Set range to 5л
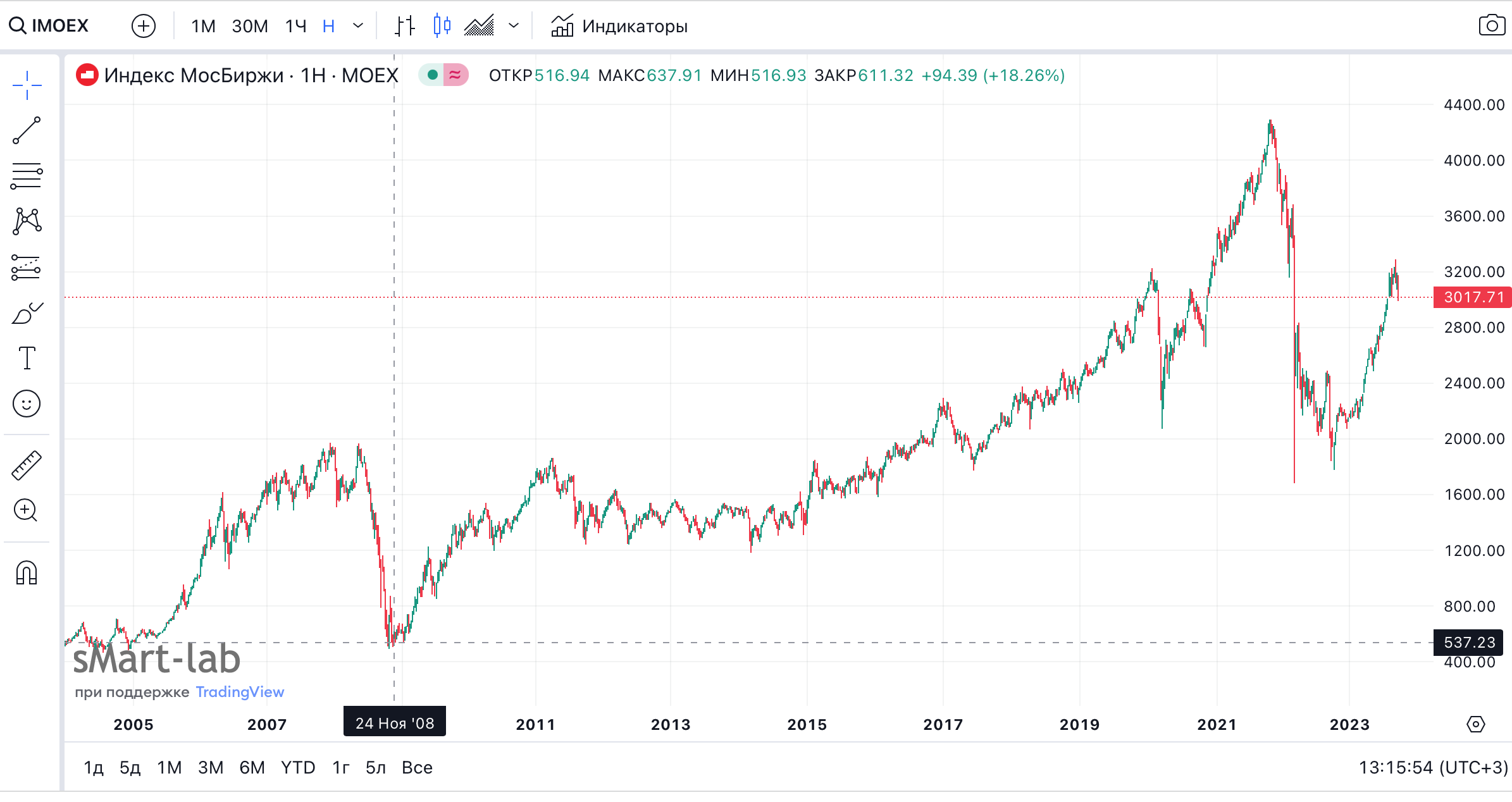 pos(376,767)
